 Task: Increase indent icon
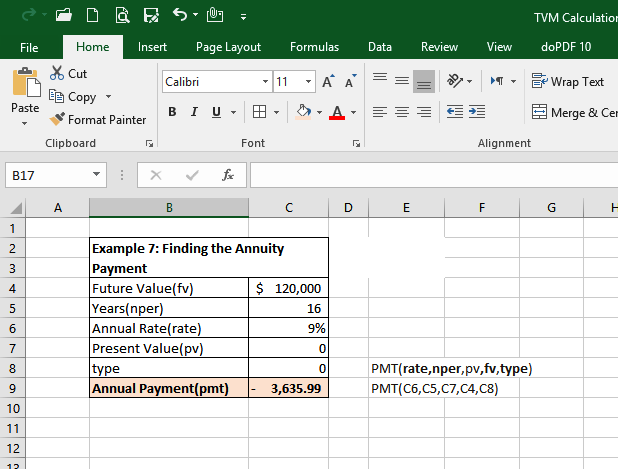click(477, 112)
